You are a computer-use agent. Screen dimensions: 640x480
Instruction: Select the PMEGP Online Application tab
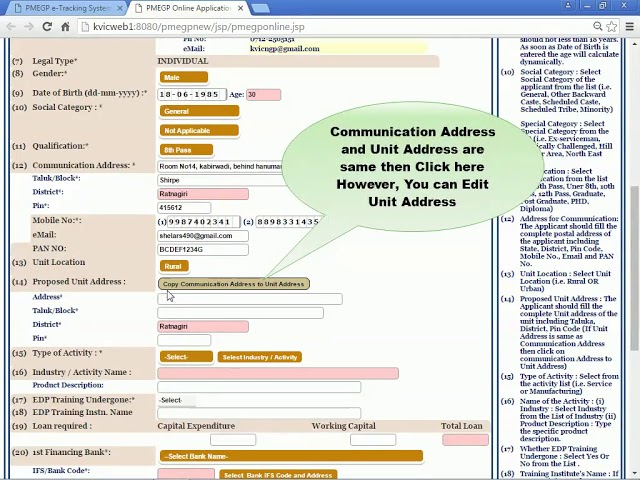pyautogui.click(x=189, y=8)
